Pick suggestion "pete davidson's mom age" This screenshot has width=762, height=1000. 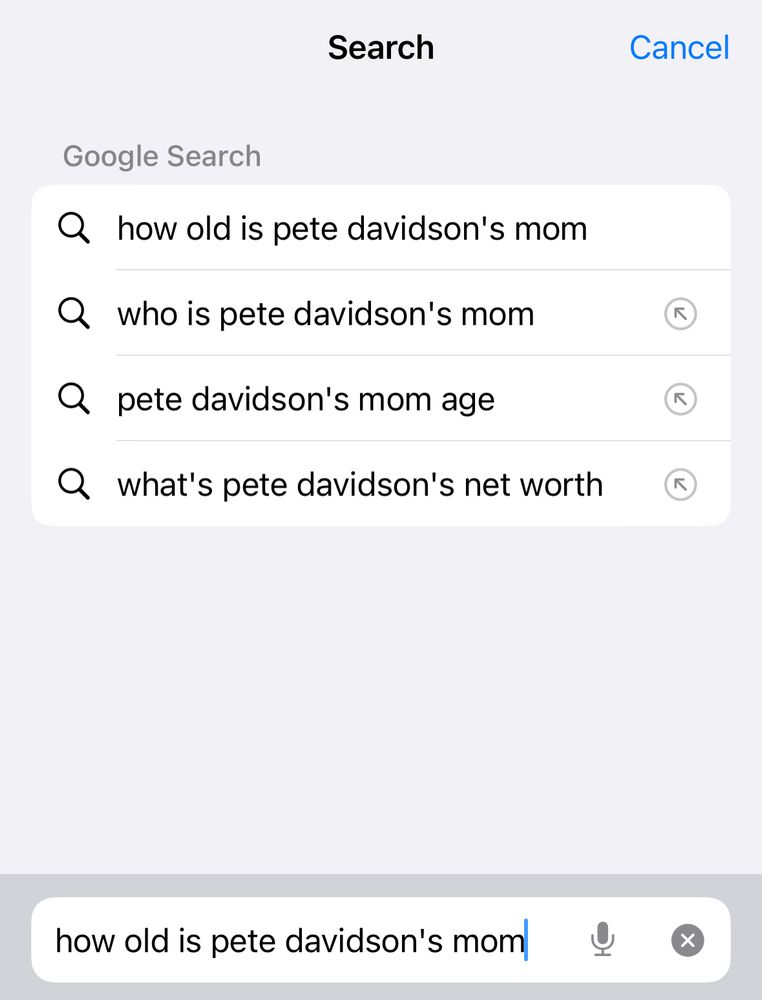coord(381,399)
